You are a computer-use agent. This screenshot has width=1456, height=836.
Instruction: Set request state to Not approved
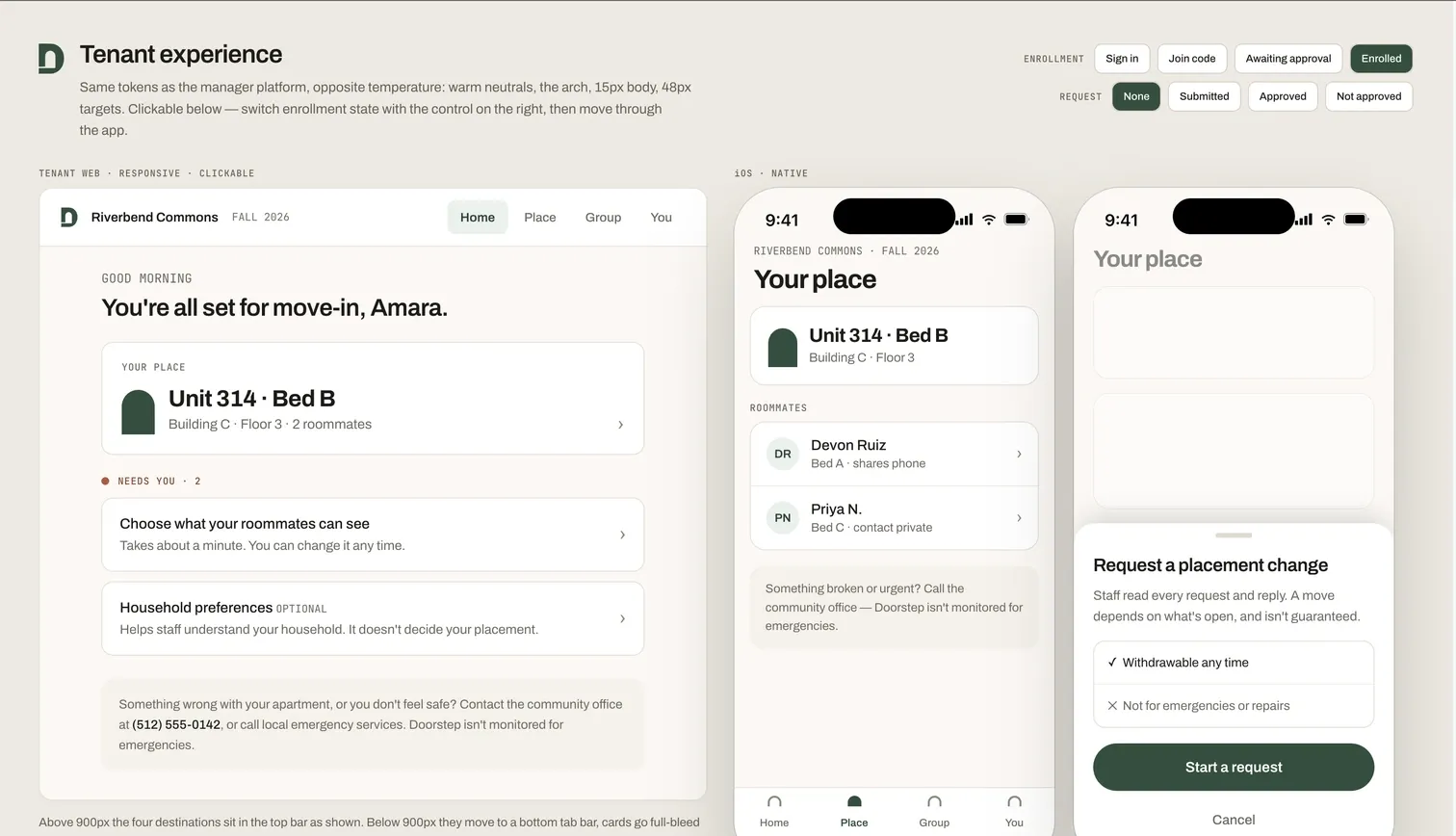pyautogui.click(x=1368, y=96)
